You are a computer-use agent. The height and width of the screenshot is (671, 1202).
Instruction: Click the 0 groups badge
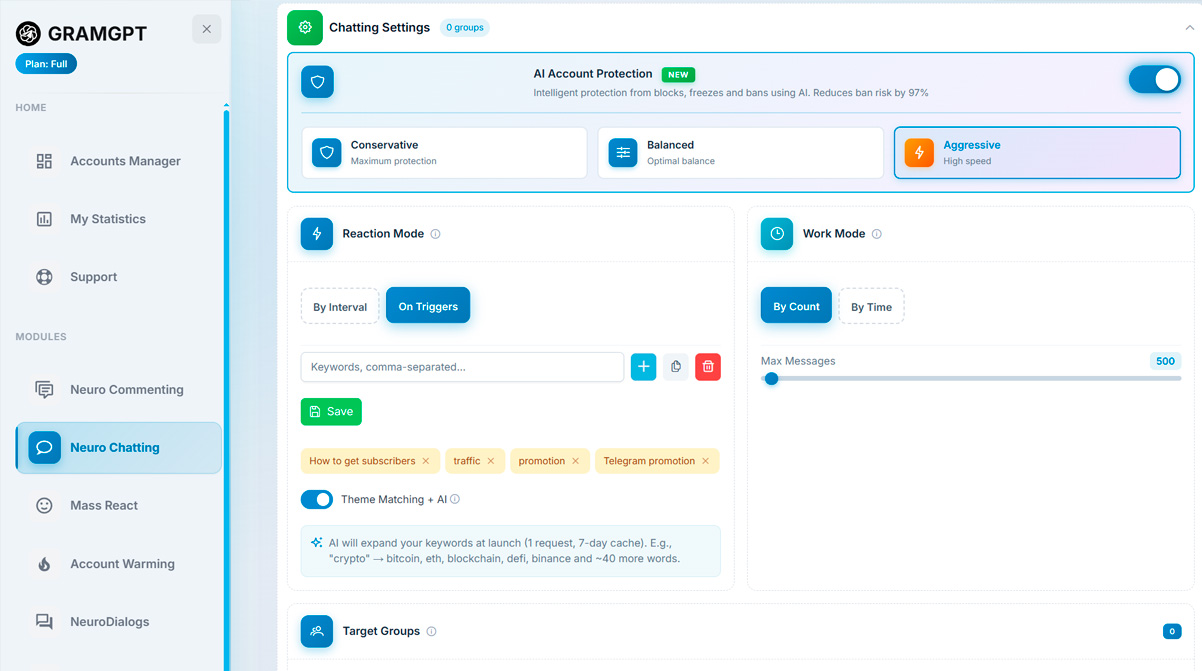coord(465,28)
